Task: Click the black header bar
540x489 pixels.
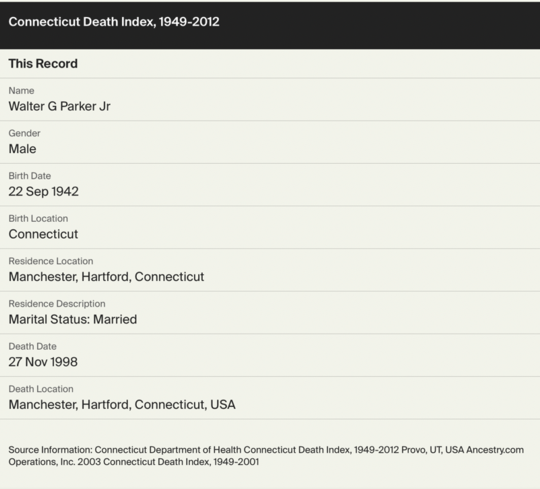Action: (x=270, y=25)
